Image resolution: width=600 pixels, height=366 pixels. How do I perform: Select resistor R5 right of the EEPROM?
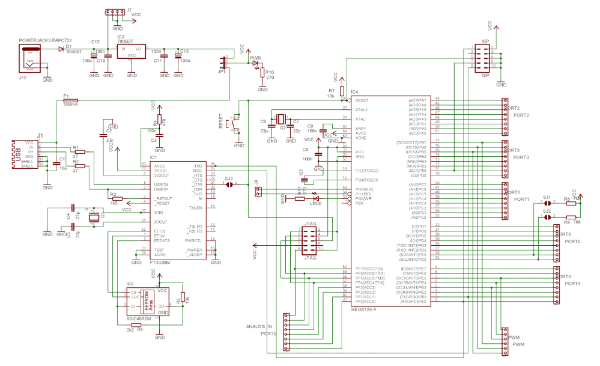[x=183, y=297]
